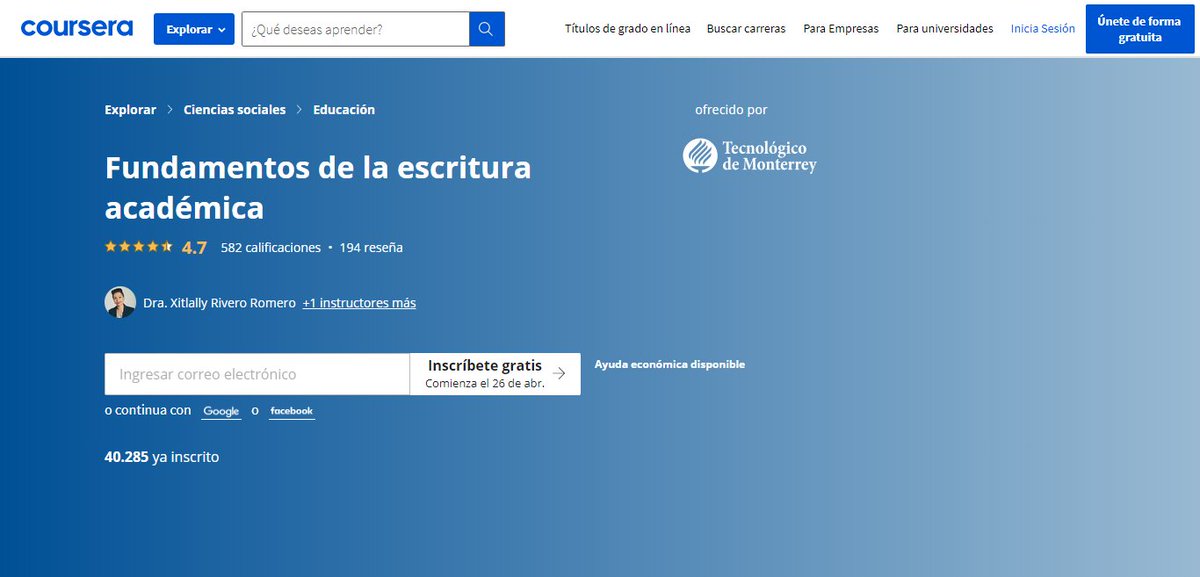Continue with the facebook link
1200x577 pixels.
[x=291, y=411]
